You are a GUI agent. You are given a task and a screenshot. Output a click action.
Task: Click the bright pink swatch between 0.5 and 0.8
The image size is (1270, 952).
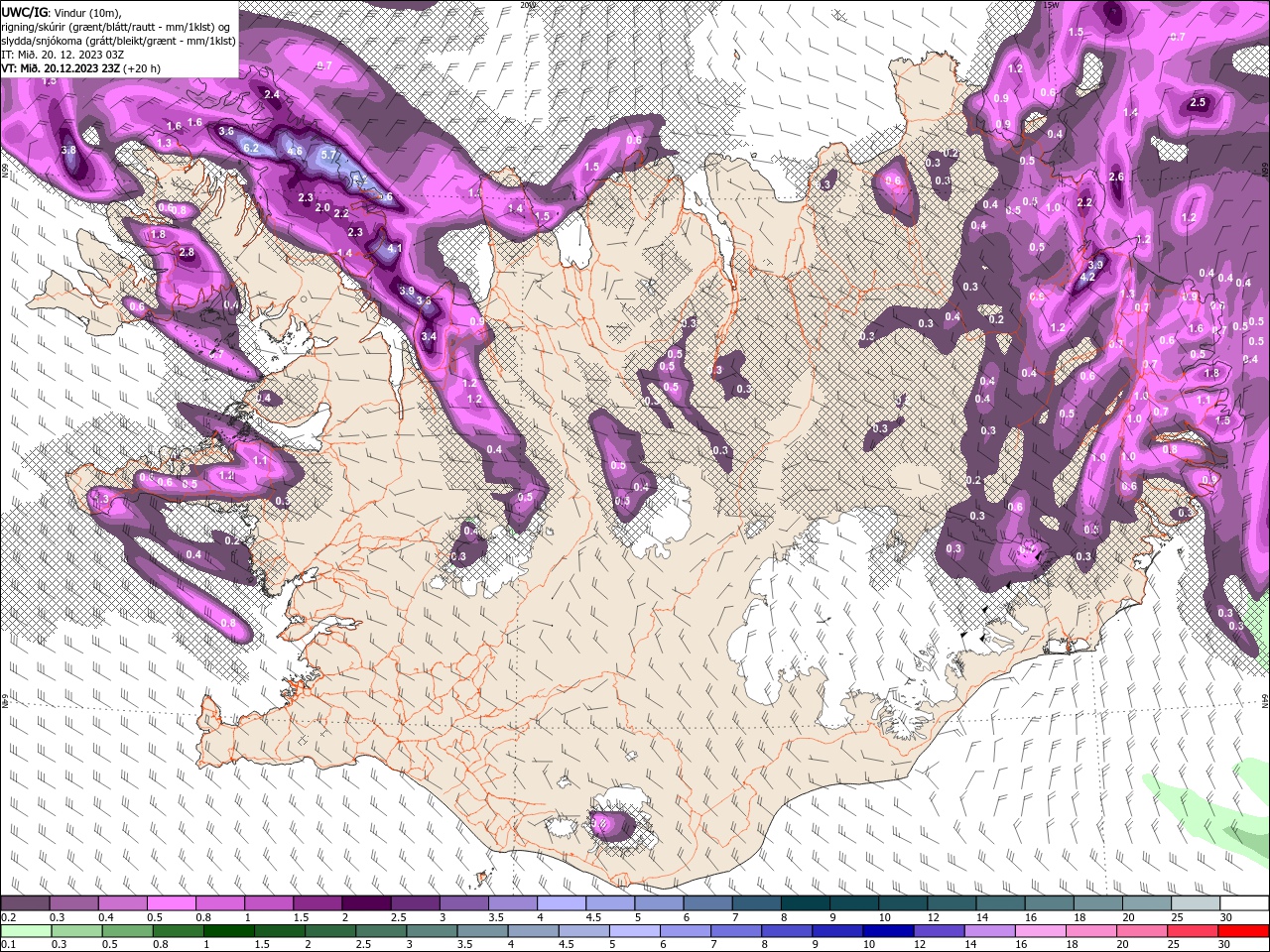tap(171, 902)
